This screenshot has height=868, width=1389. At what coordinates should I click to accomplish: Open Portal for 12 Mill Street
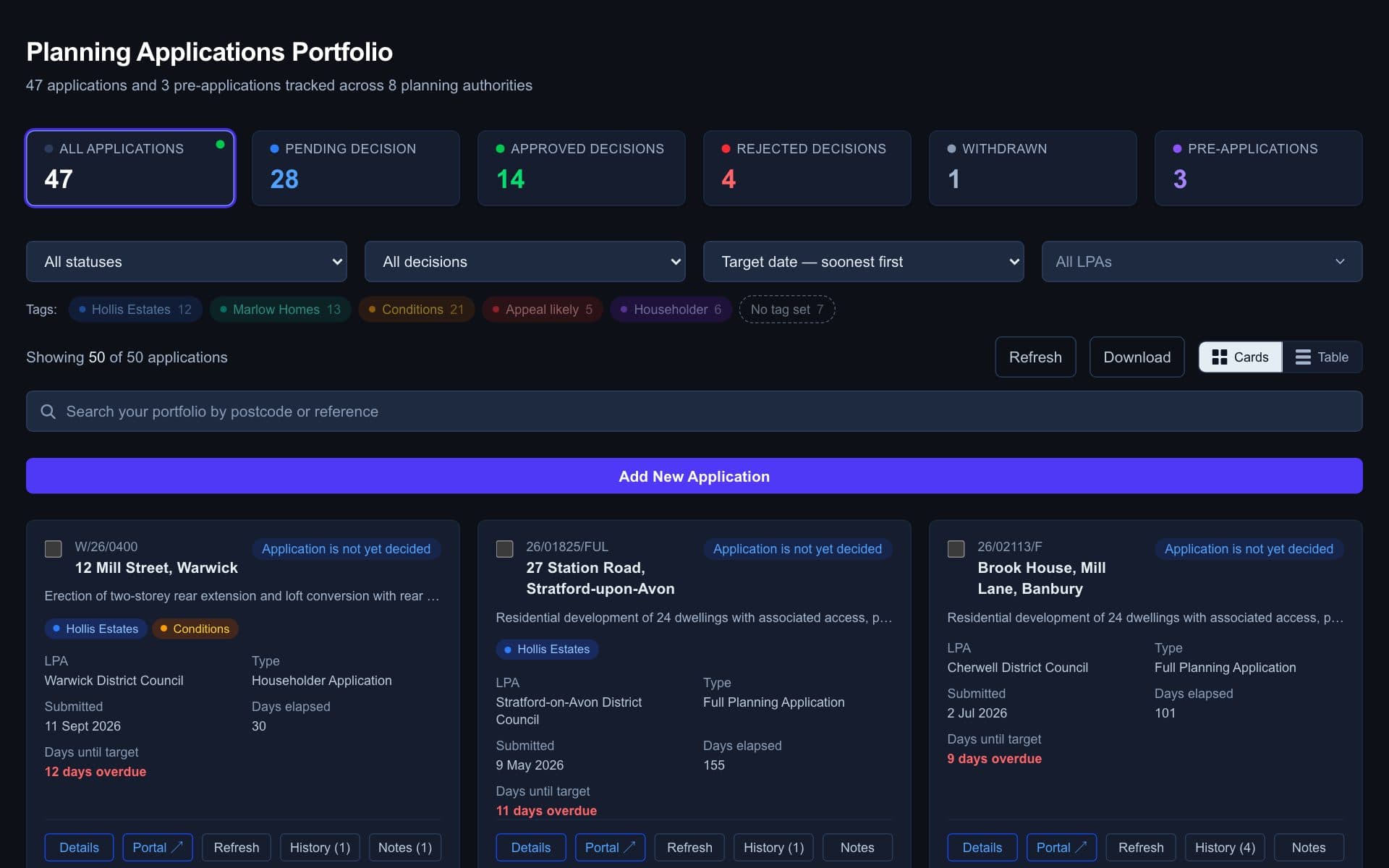[158, 848]
